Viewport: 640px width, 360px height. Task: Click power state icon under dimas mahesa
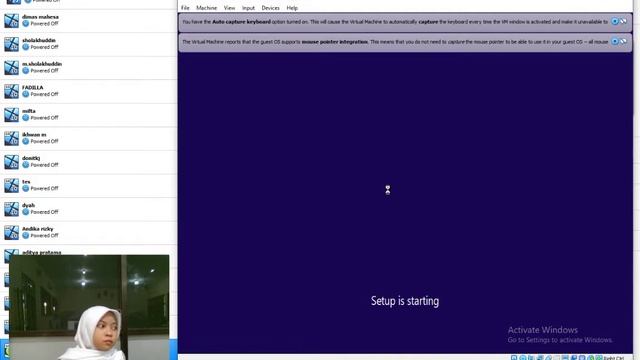click(26, 24)
